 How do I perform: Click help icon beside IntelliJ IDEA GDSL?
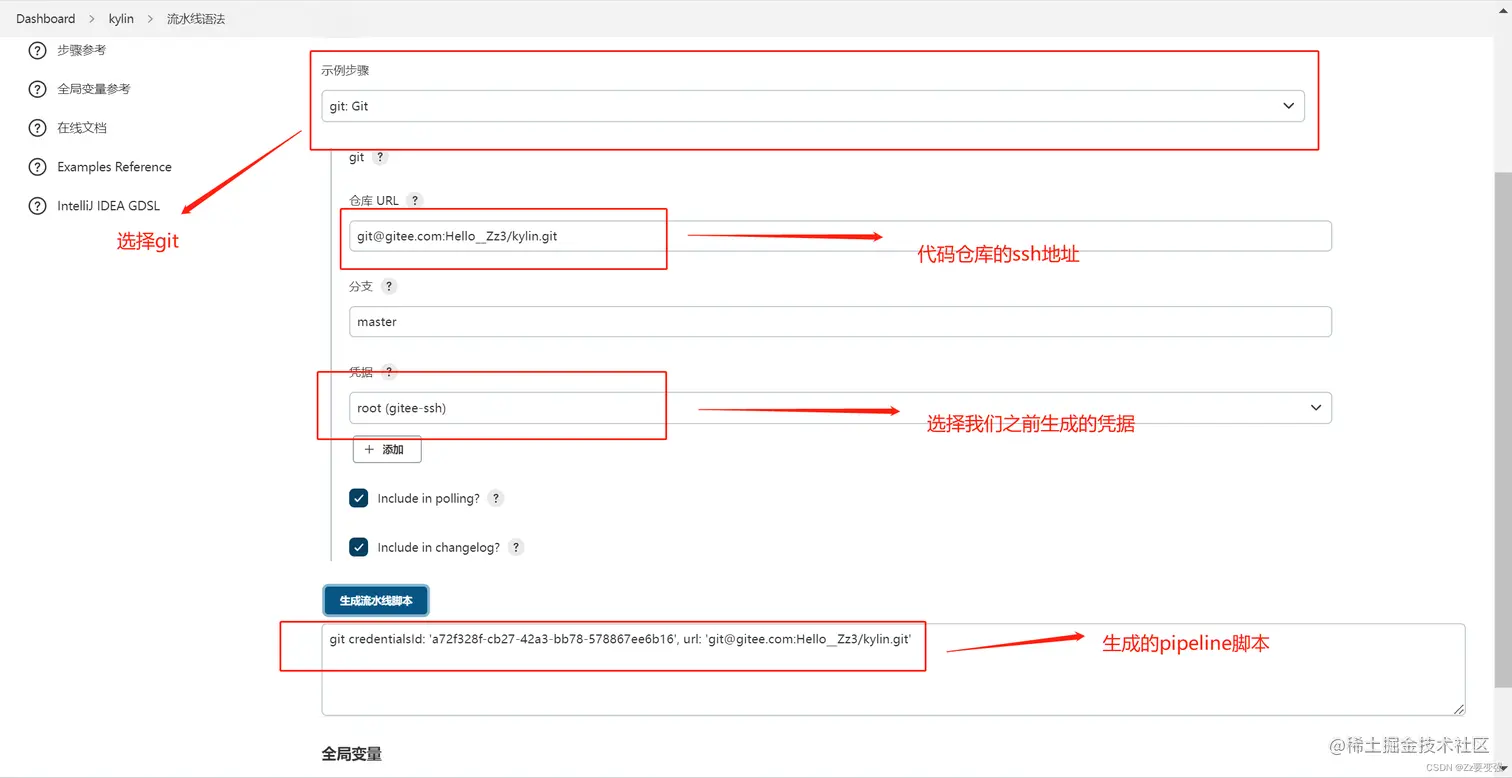(38, 206)
